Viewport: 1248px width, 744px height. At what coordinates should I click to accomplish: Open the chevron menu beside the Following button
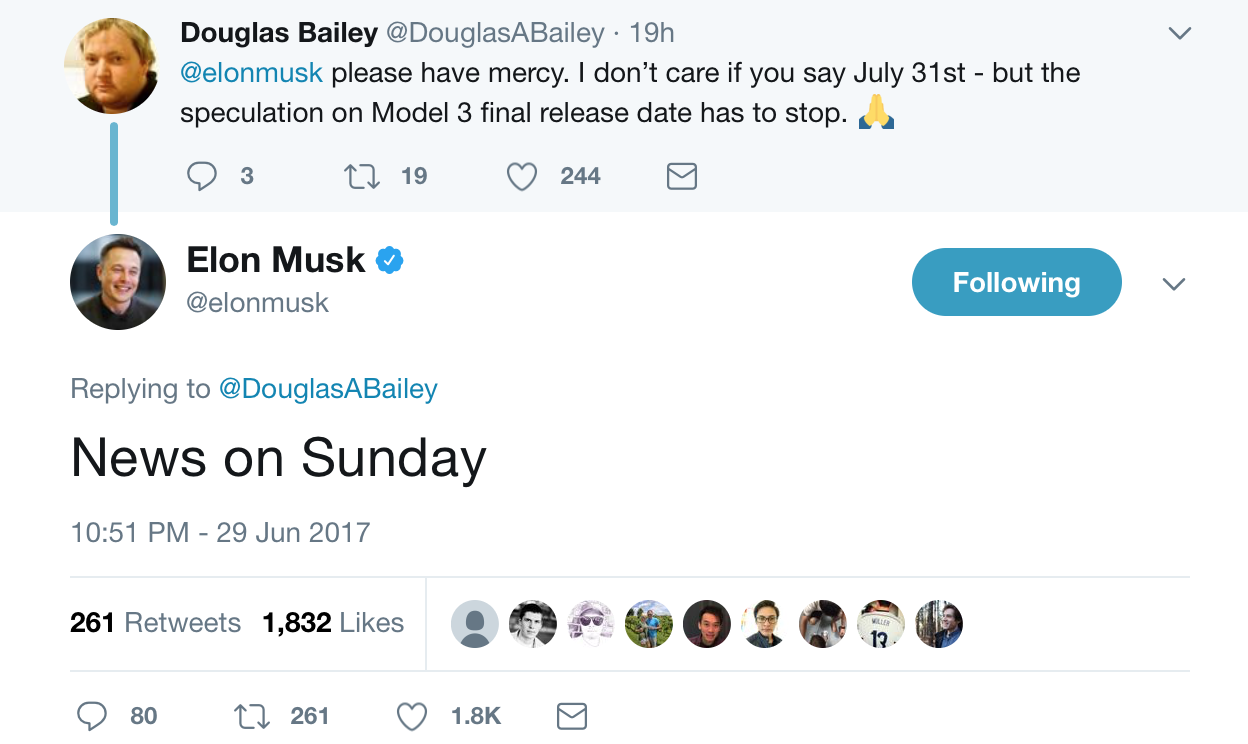[x=1174, y=284]
